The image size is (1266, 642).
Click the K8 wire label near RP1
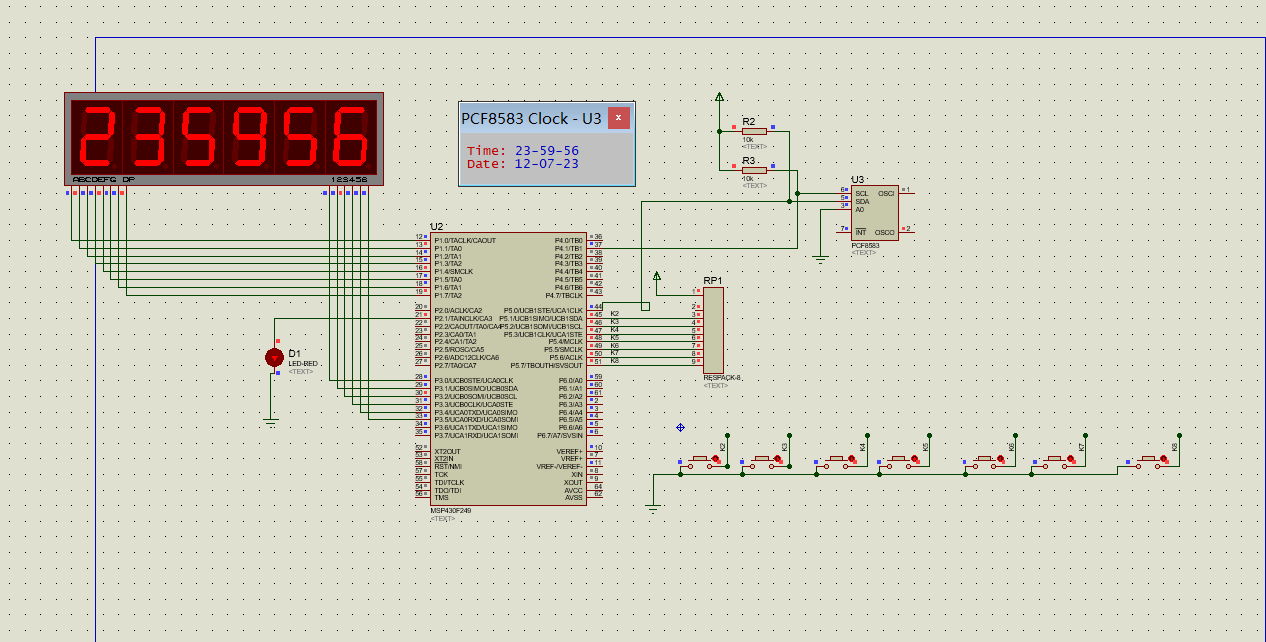pyautogui.click(x=614, y=360)
